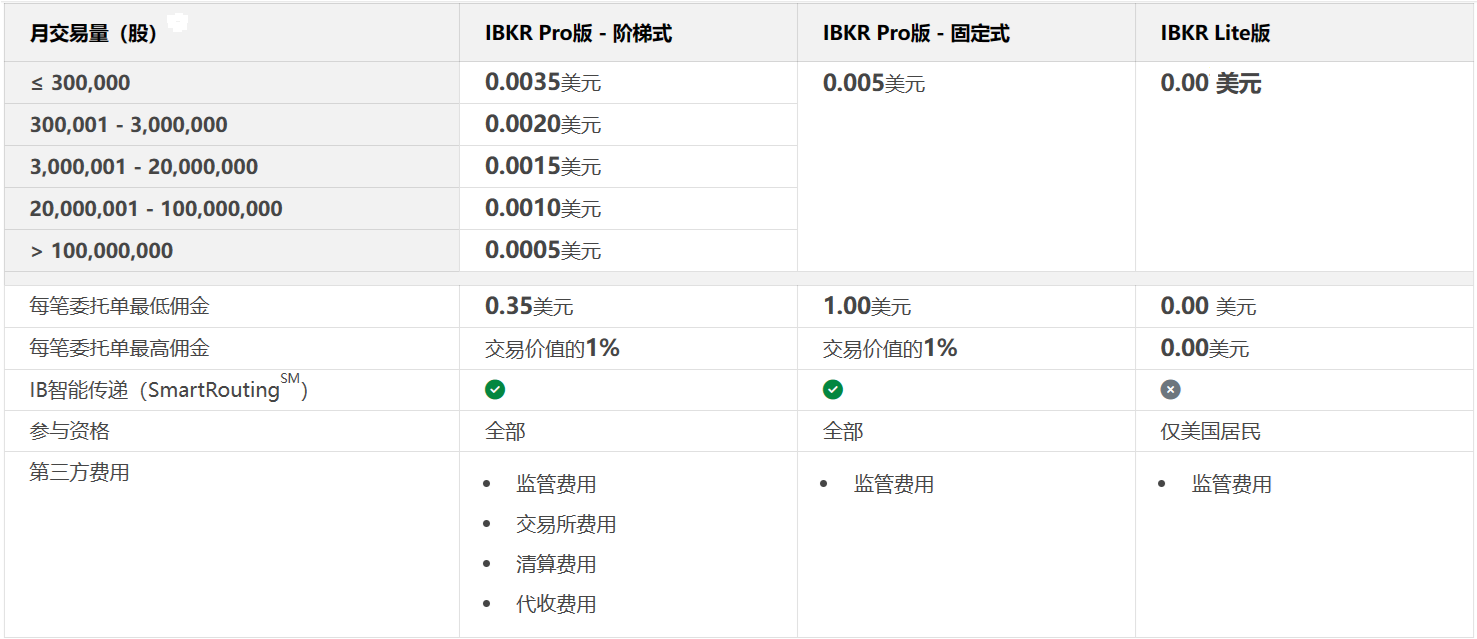Select the IBKR Pro版 - 阶梯式 column header
Screen dimensions: 1477x639
point(628,33)
